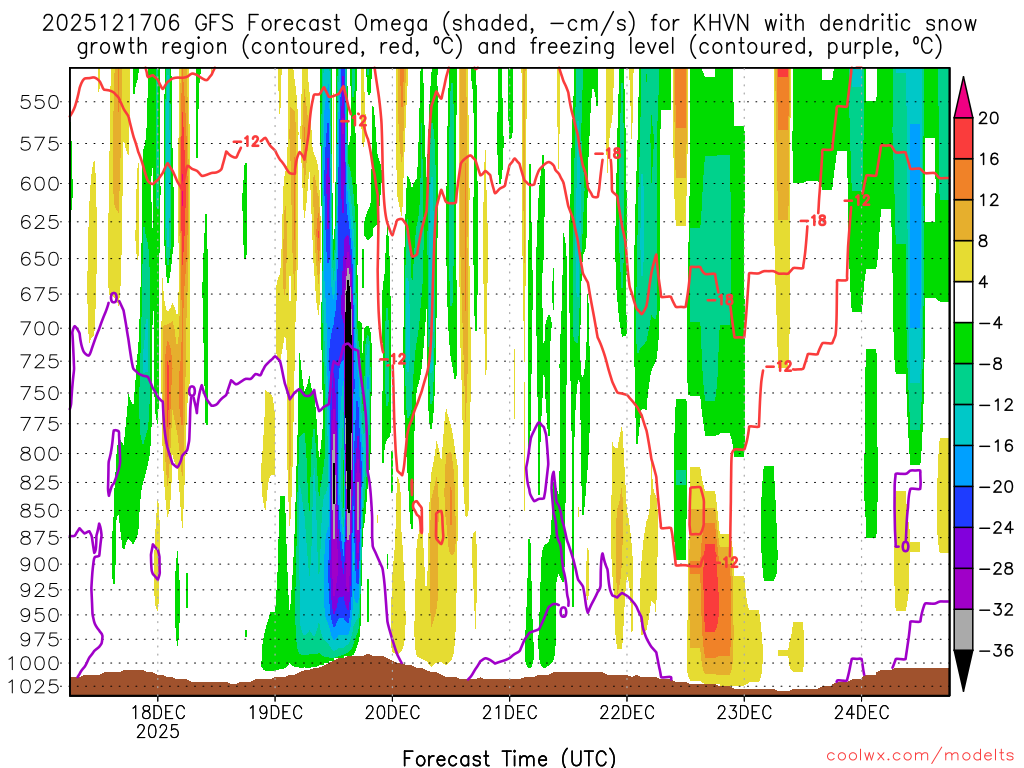Viewport: 1024px width, 768px height.
Task: Select the 725 pressure level label
Action: click(x=40, y=361)
